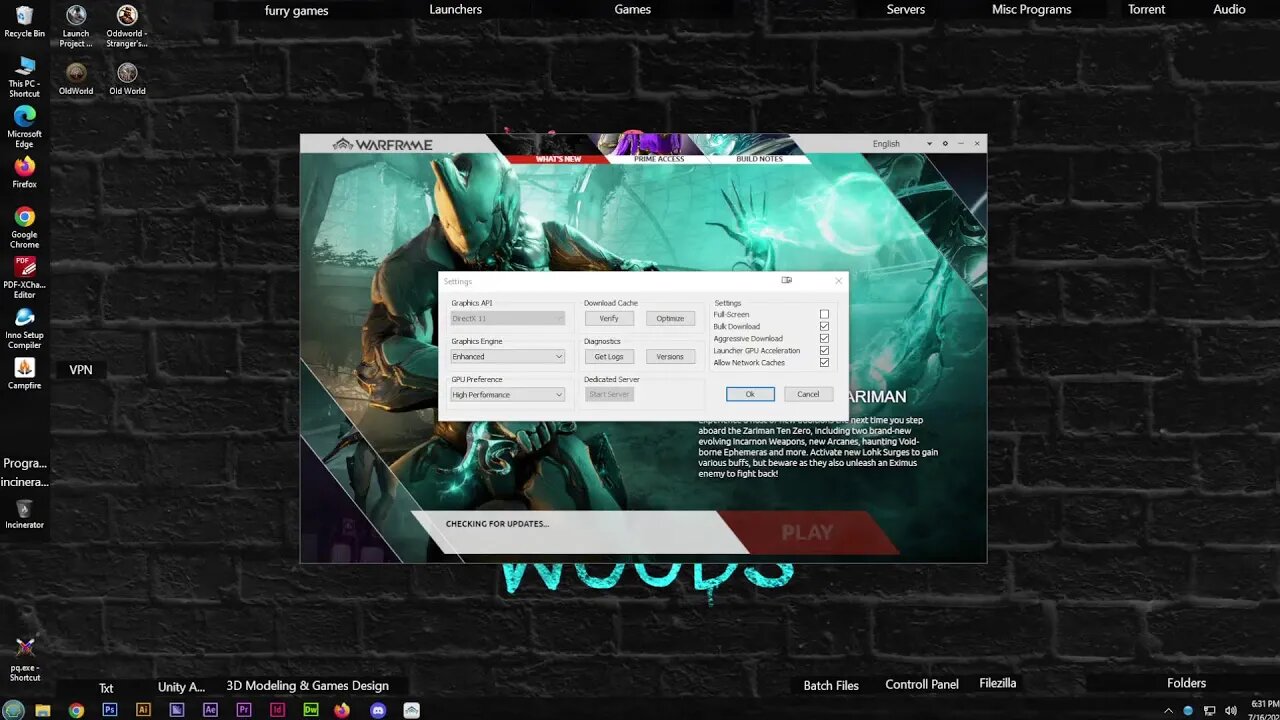Click the Start Server button
Viewport: 1280px width, 720px height.
[x=609, y=394]
